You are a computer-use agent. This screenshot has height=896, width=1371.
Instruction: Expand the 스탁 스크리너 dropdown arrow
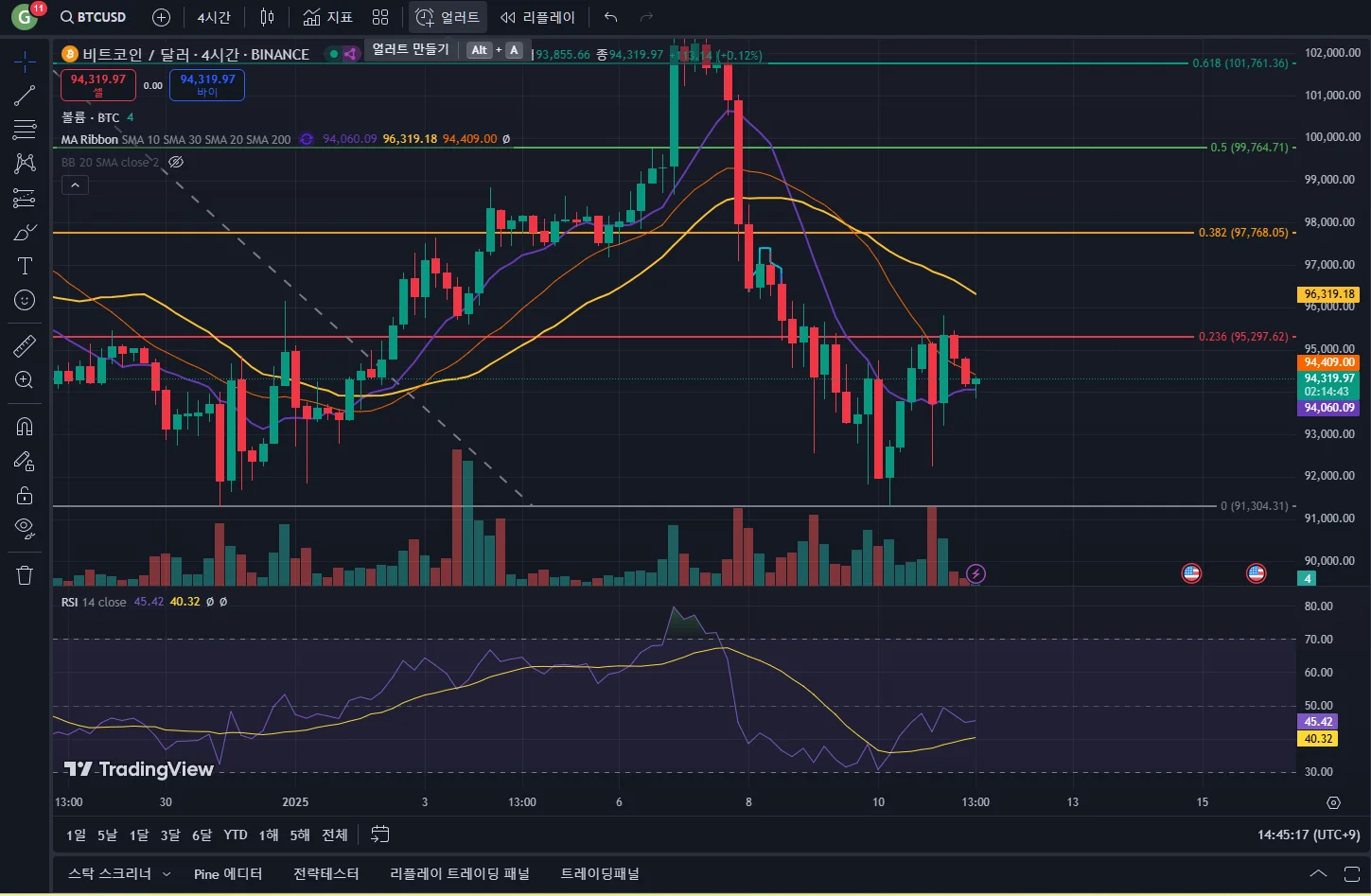(167, 874)
